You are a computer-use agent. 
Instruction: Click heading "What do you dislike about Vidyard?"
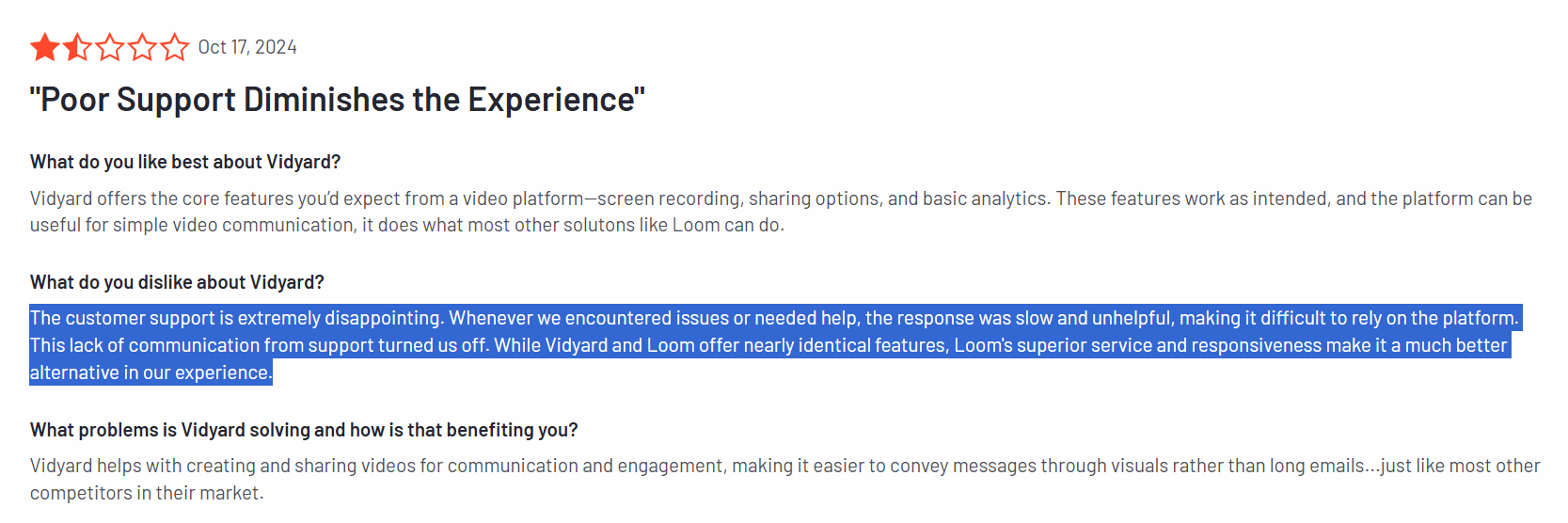coord(177,282)
